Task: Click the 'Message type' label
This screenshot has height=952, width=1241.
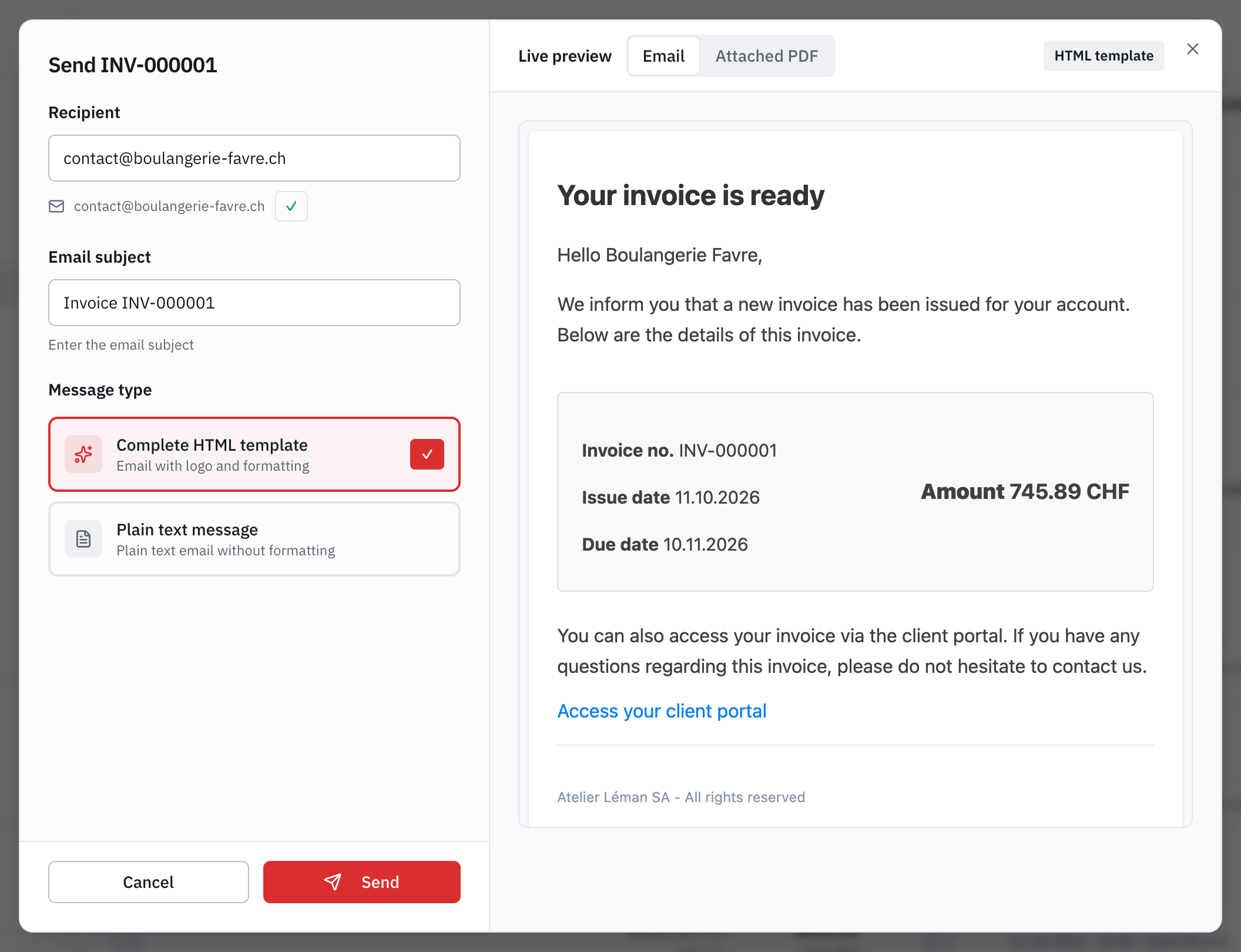Action: point(100,390)
